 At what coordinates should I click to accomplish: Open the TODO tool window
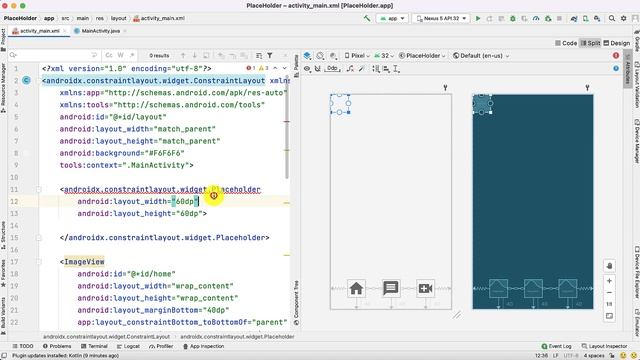pyautogui.click(x=23, y=346)
